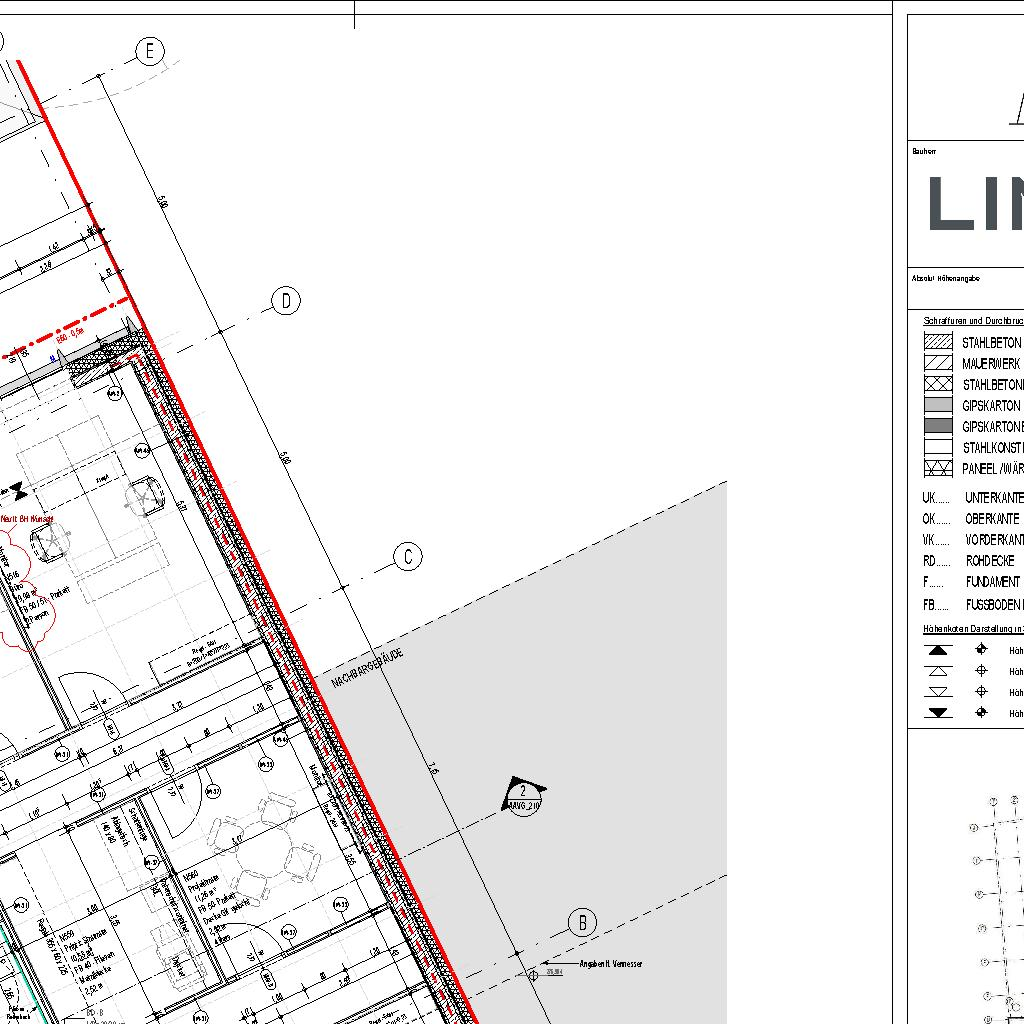This screenshot has width=1024, height=1024.
Task: Click the light gray Gipskarton swatch
Action: [x=938, y=405]
